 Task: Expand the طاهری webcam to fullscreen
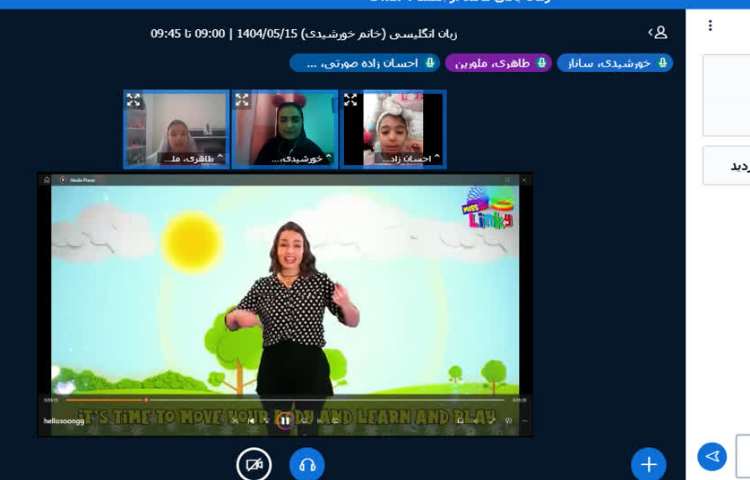tap(133, 100)
